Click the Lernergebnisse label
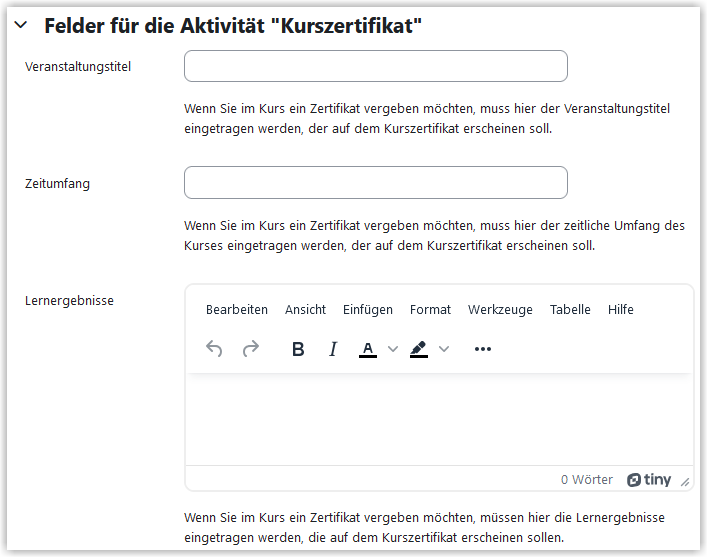This screenshot has height=558, width=708. [69, 301]
